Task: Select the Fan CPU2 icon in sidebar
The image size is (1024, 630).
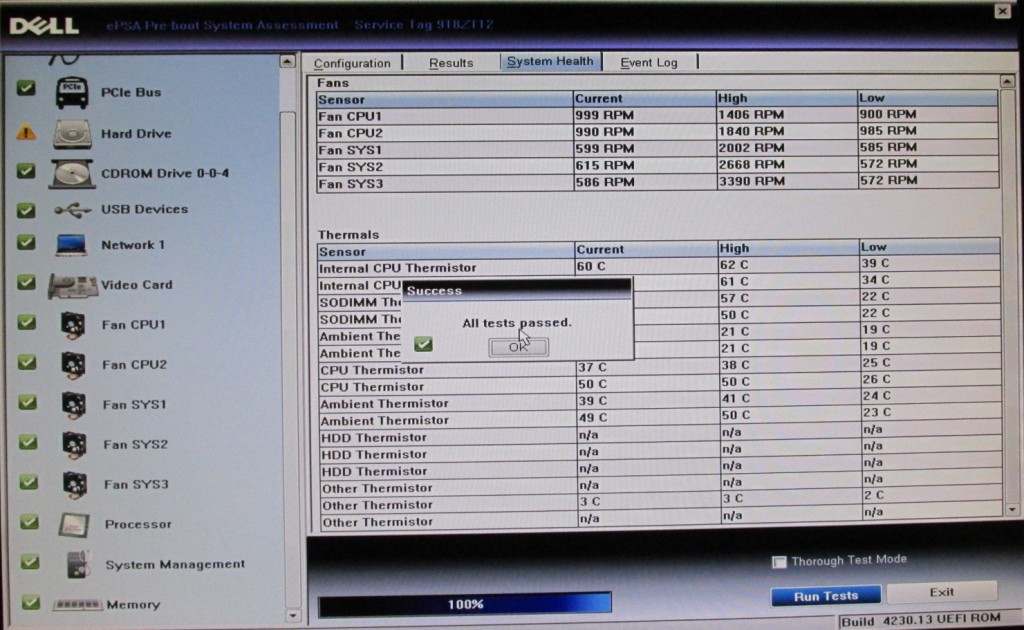Action: (x=73, y=365)
